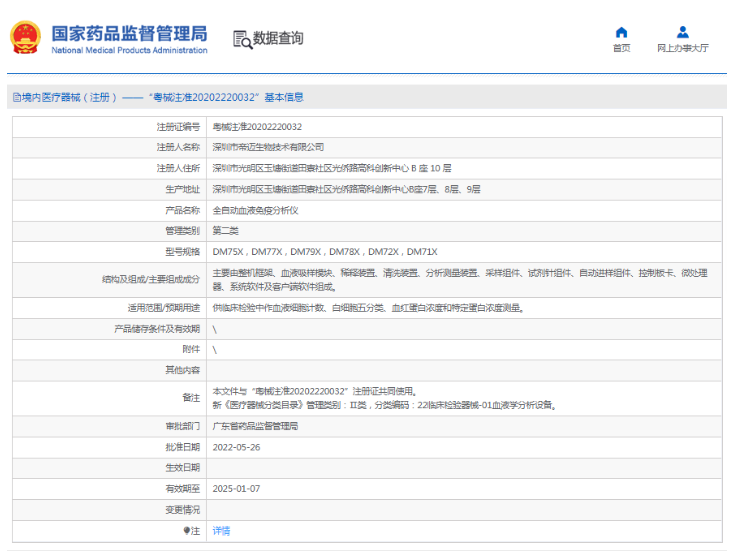Viewport: 744px width, 560px height.
Task: Click the 注册证编号 label
Action: [178, 127]
